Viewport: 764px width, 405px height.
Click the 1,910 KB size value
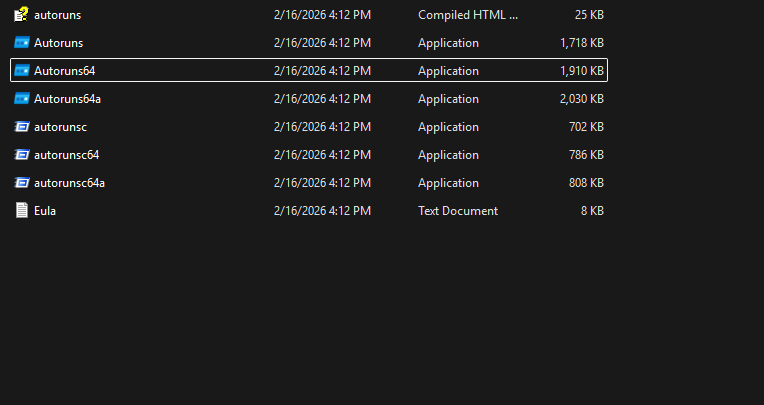point(582,71)
